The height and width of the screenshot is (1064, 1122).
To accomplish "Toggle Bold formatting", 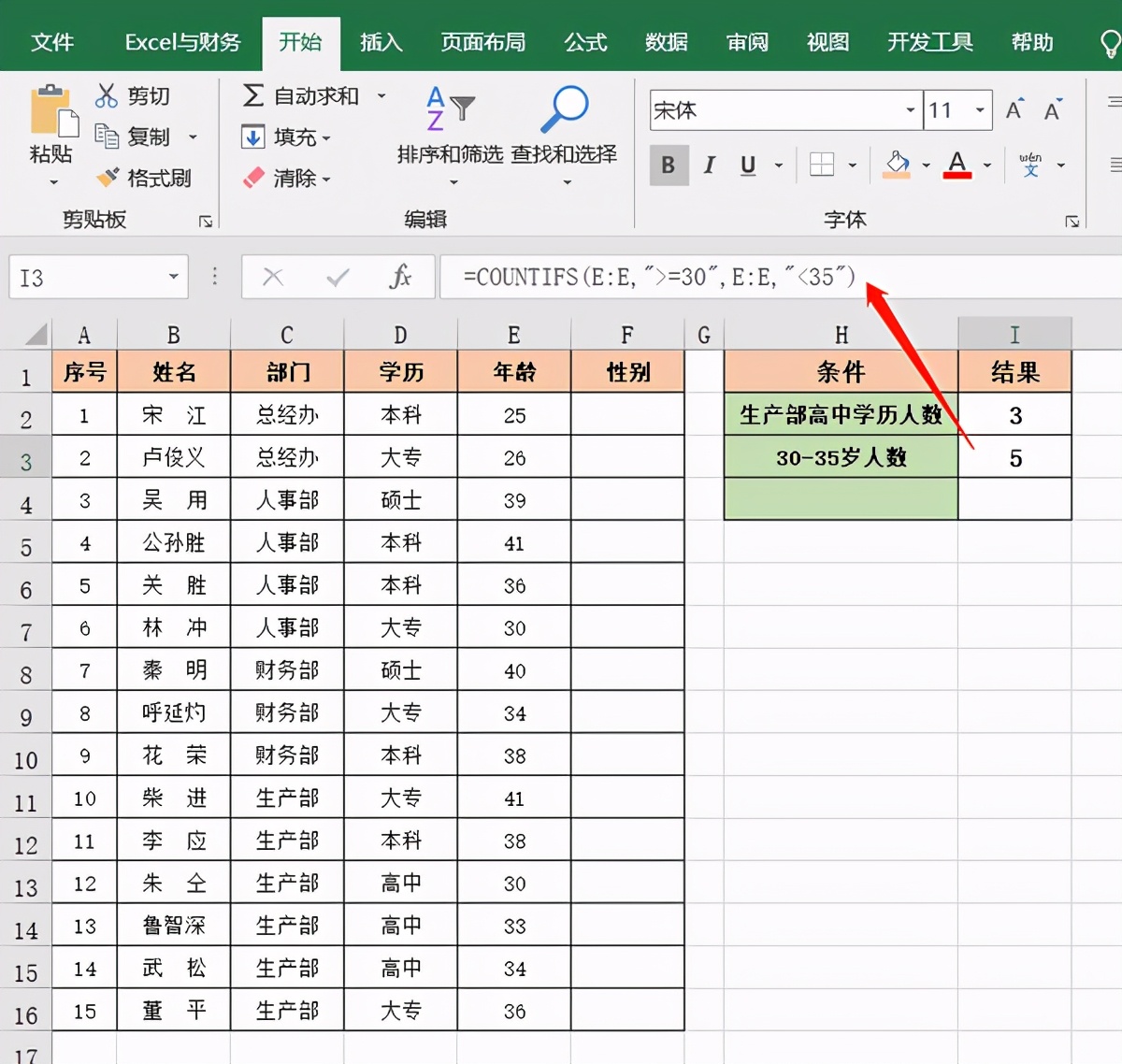I will coord(669,165).
